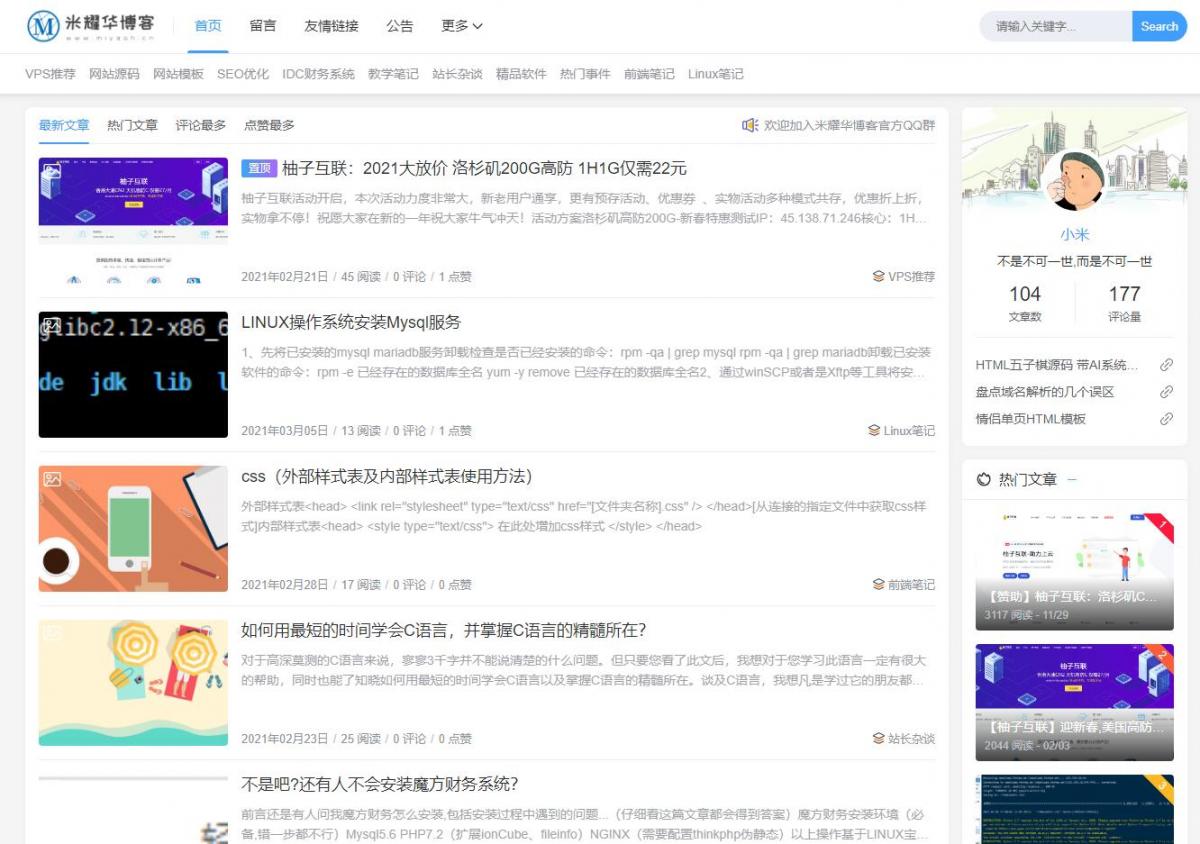Click the speaker announcement icon

[x=750, y=125]
